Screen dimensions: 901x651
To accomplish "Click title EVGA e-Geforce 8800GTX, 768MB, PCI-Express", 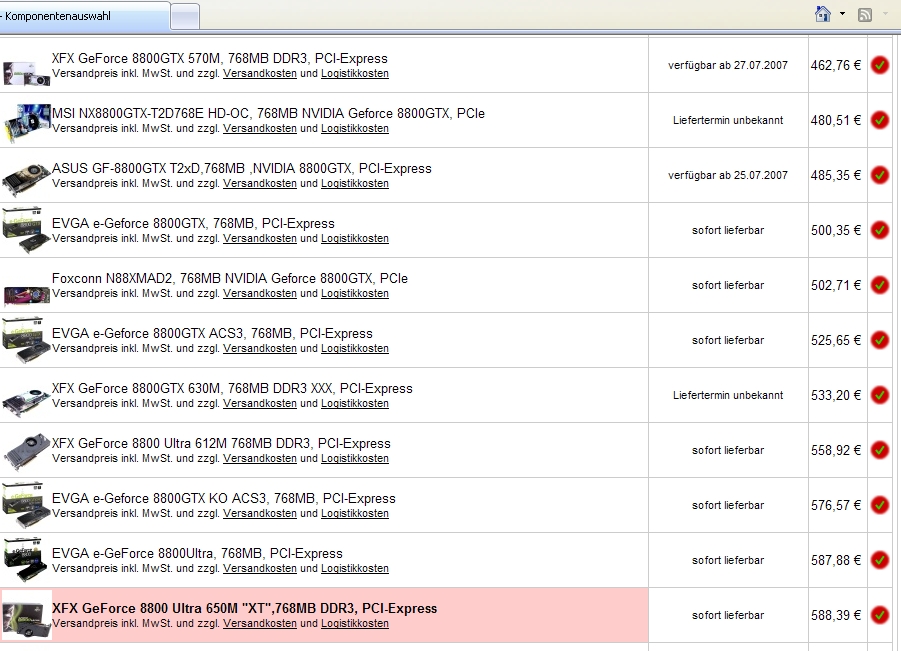I will coord(193,224).
